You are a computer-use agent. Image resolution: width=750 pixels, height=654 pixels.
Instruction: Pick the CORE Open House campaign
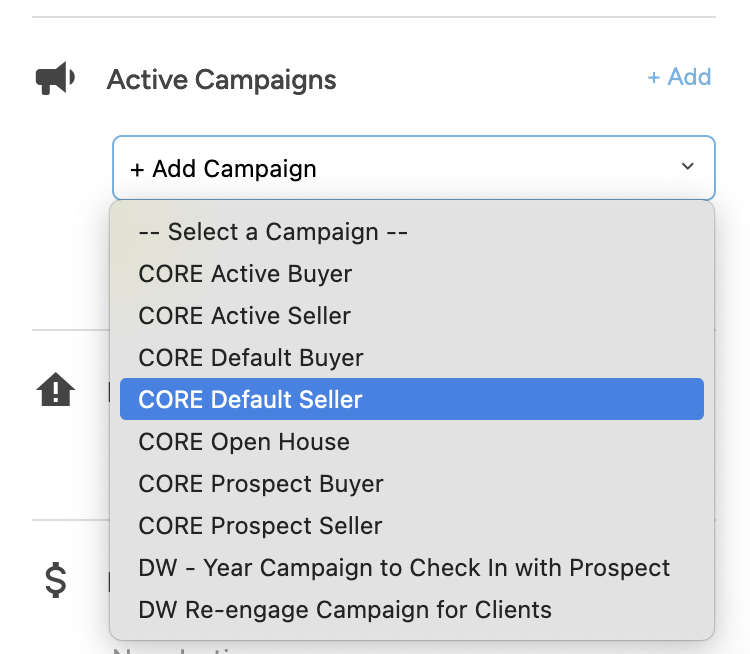244,442
